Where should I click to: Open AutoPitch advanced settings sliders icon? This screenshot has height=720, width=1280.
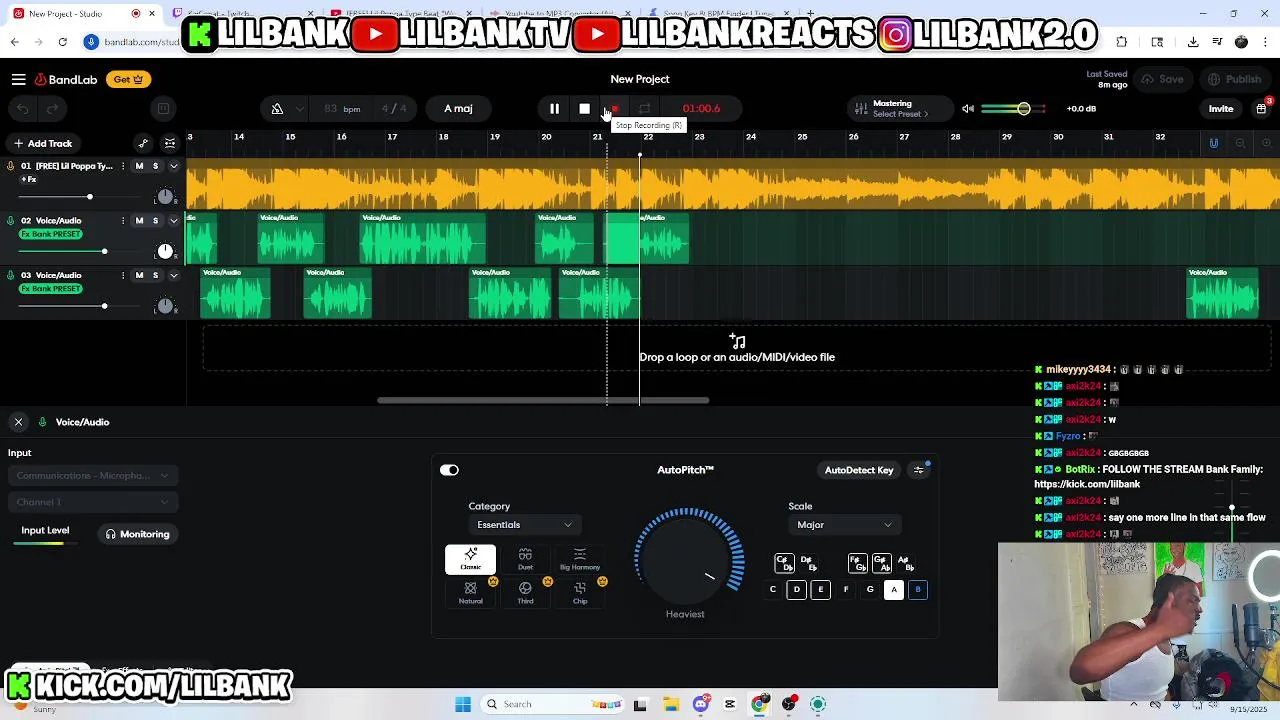pyautogui.click(x=919, y=470)
